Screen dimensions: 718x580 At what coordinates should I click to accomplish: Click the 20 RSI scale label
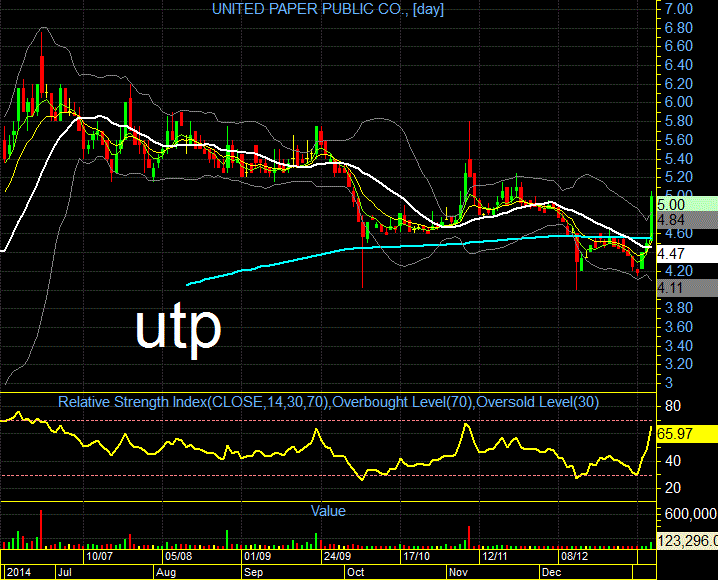[x=673, y=488]
